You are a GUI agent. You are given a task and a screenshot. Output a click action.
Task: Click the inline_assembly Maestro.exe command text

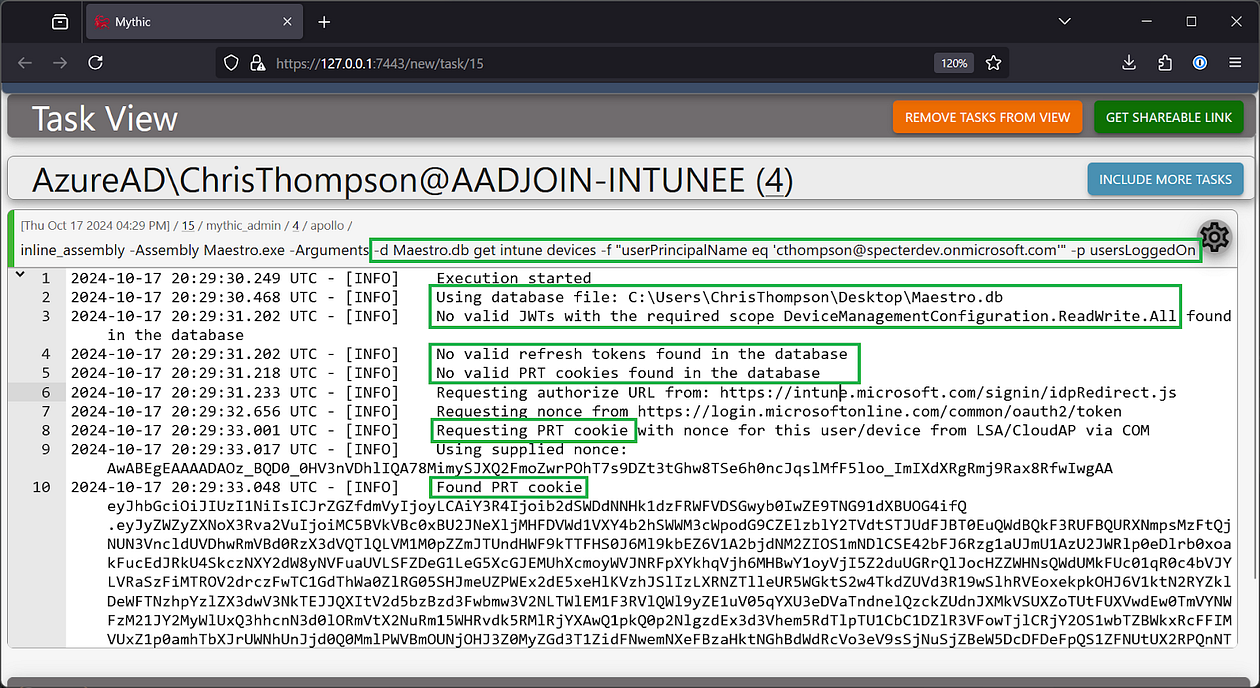click(608, 250)
